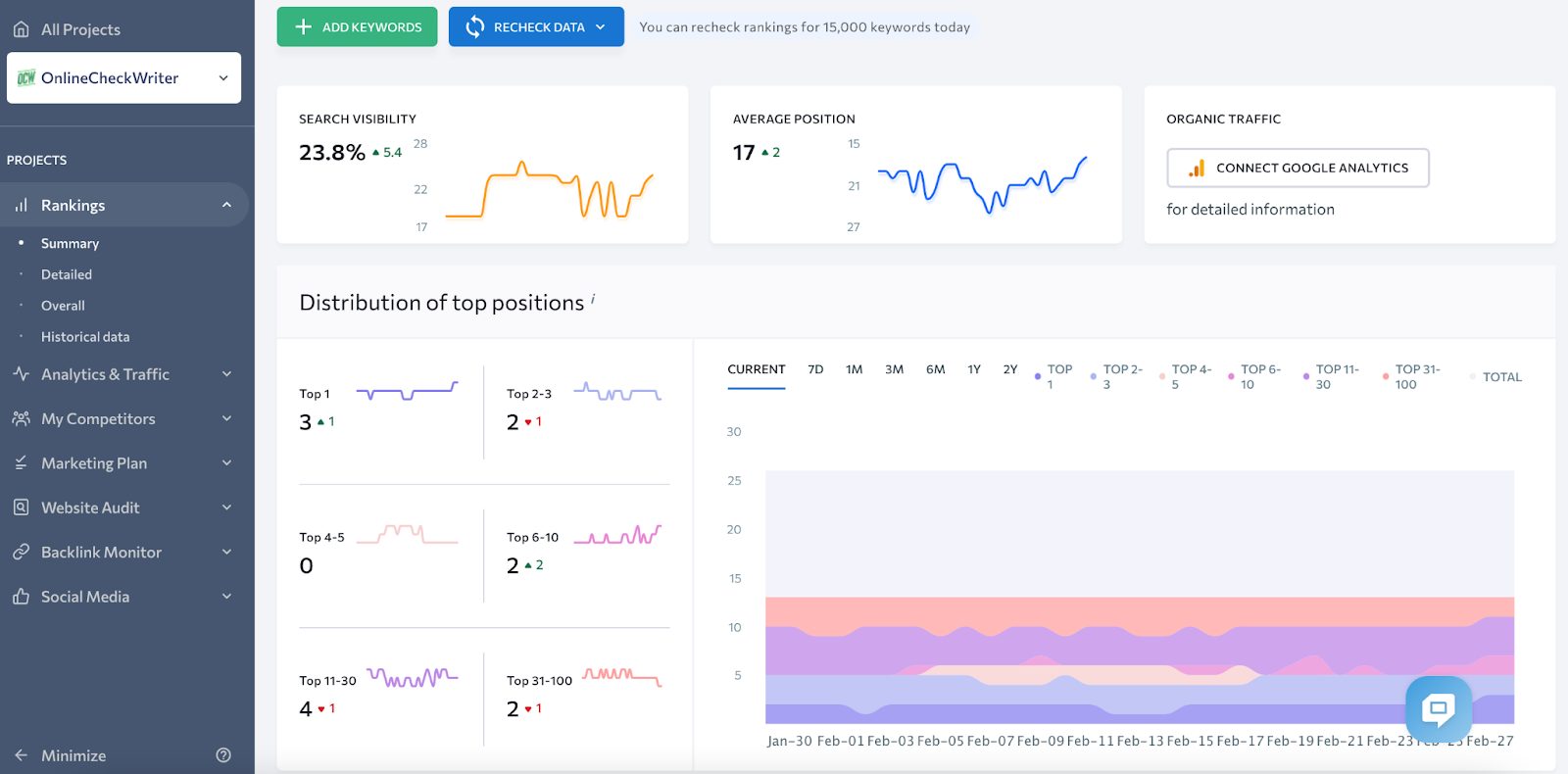Image resolution: width=1568 pixels, height=774 pixels.
Task: Expand My Competitors chevron
Action: (226, 418)
